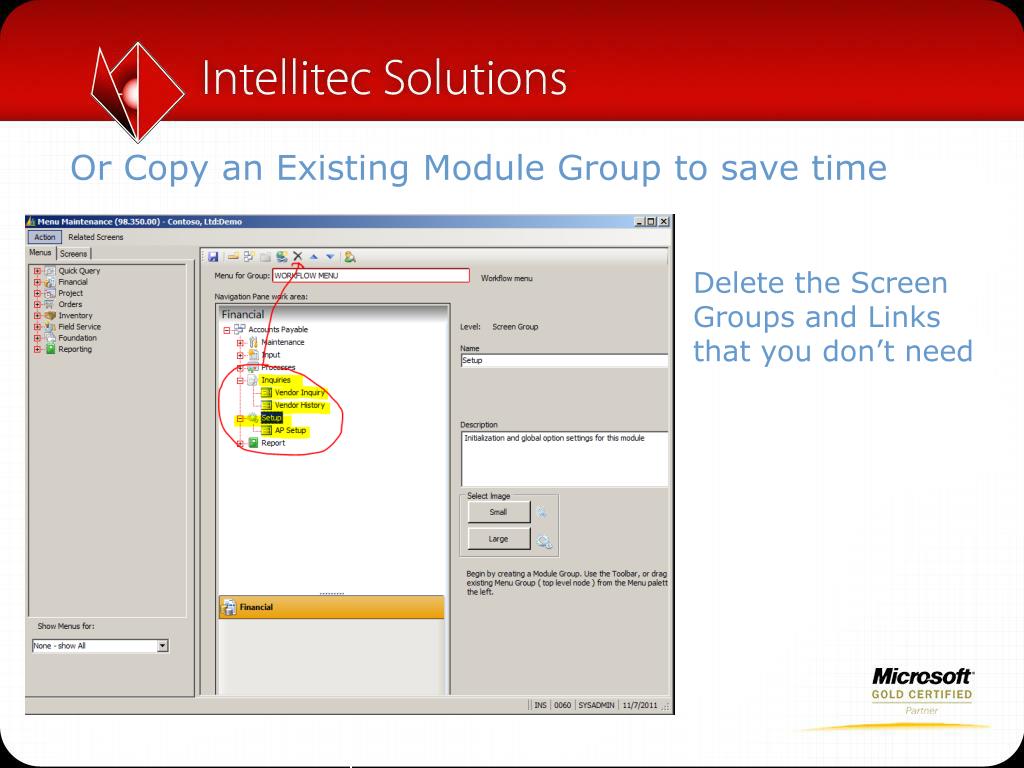Select the Inquiries tree row
Screen dimensions: 1024x768
click(x=276, y=380)
